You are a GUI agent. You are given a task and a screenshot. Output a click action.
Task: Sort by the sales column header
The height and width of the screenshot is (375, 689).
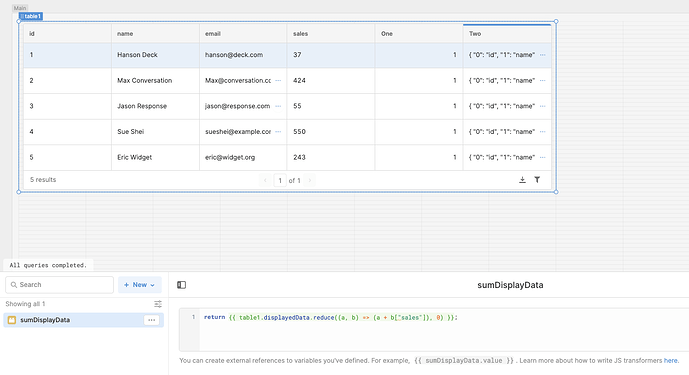point(331,33)
